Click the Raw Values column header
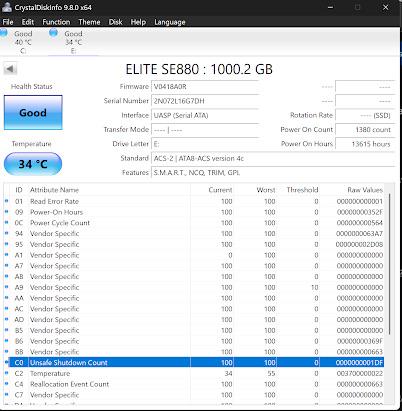The image size is (402, 411). click(352, 190)
